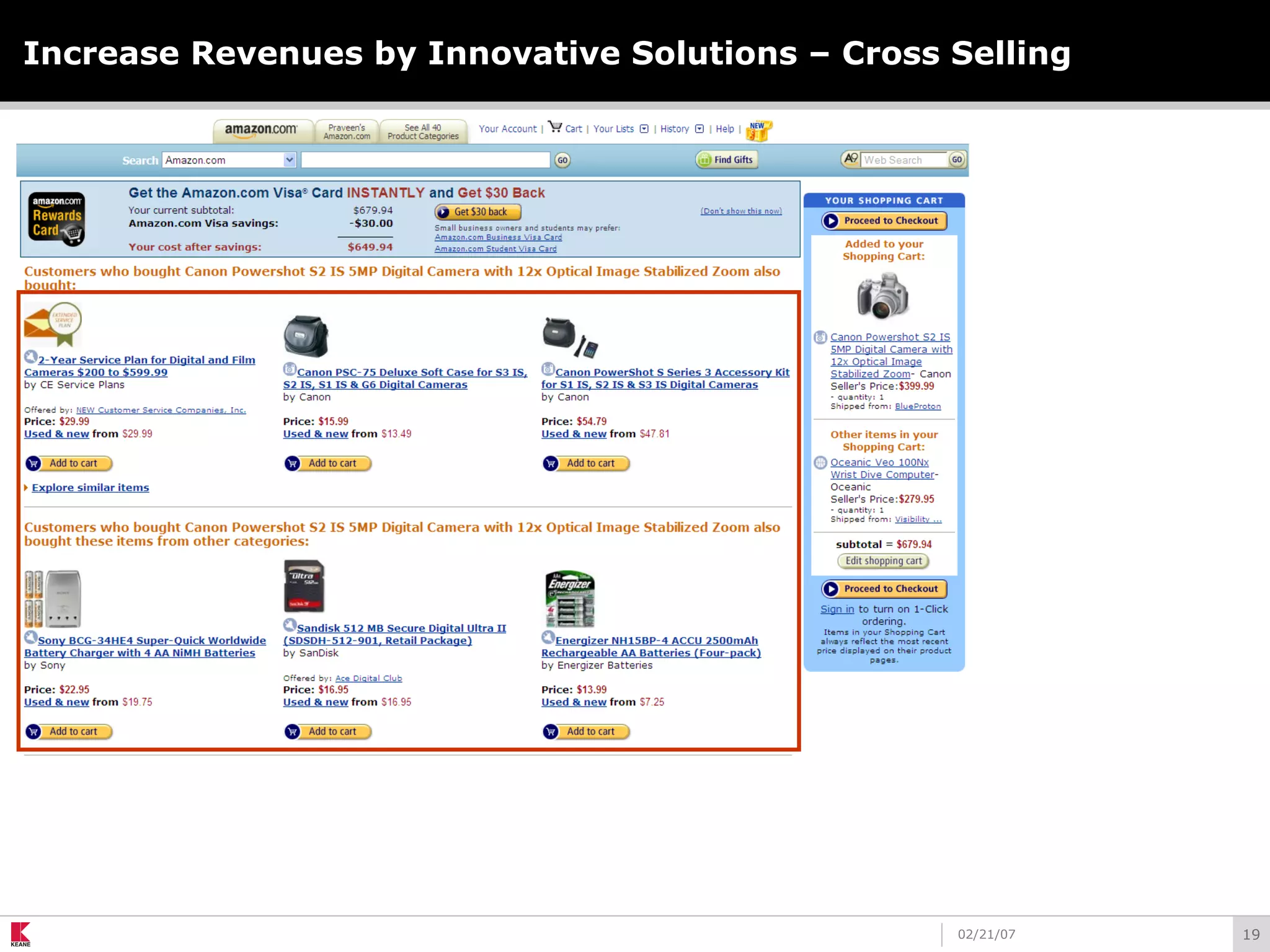The height and width of the screenshot is (952, 1270).
Task: Add 2-Year Service Plan to cart
Action: point(68,463)
